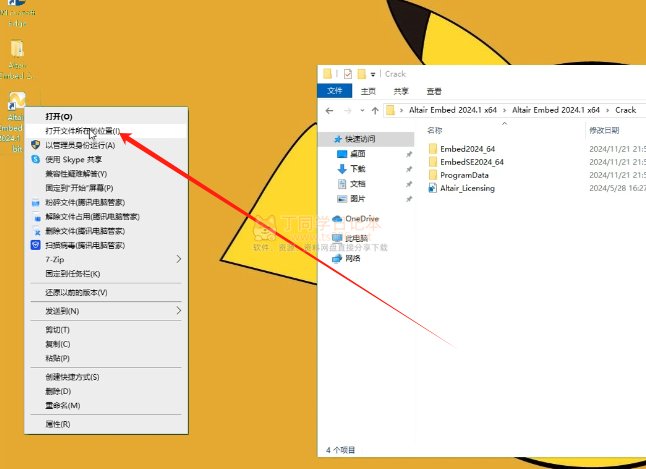Viewport: 646px width, 469px height.
Task: Click 使用 Skype 共享 menu entry
Action: coord(73,159)
